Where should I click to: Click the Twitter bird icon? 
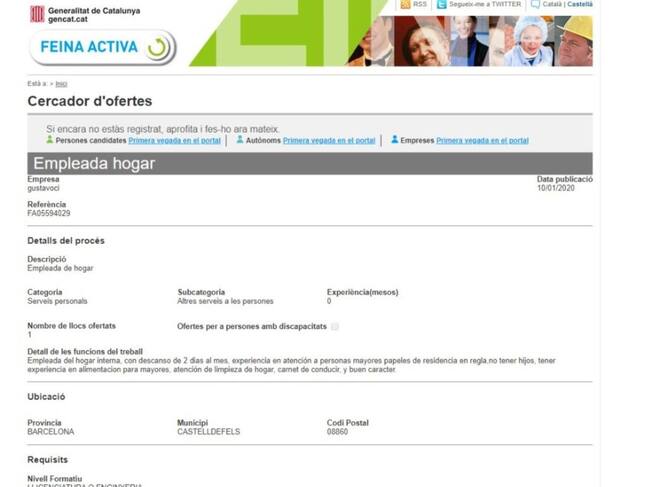(441, 4)
